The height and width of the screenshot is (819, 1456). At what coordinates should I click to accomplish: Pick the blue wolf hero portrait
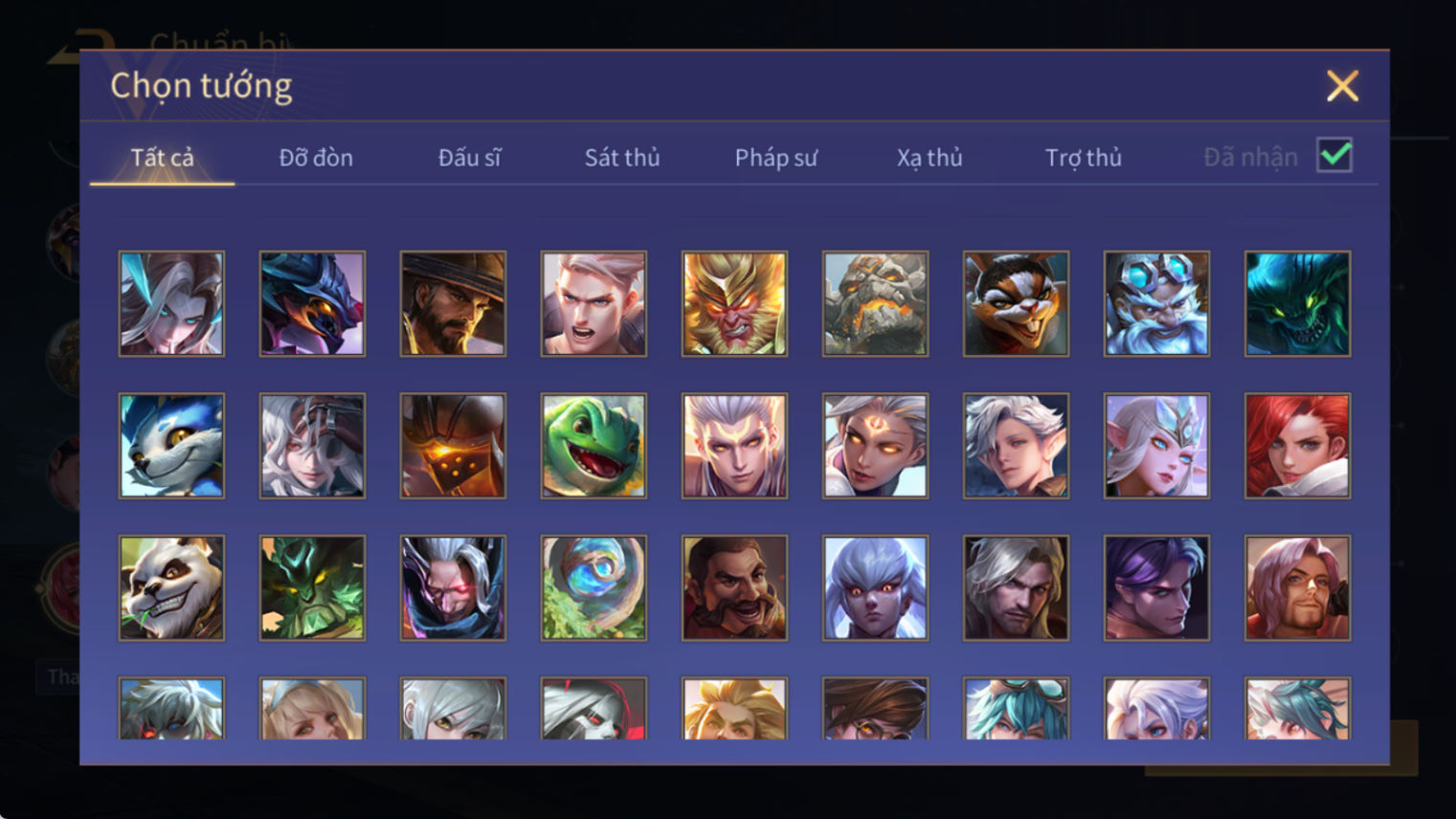click(171, 446)
